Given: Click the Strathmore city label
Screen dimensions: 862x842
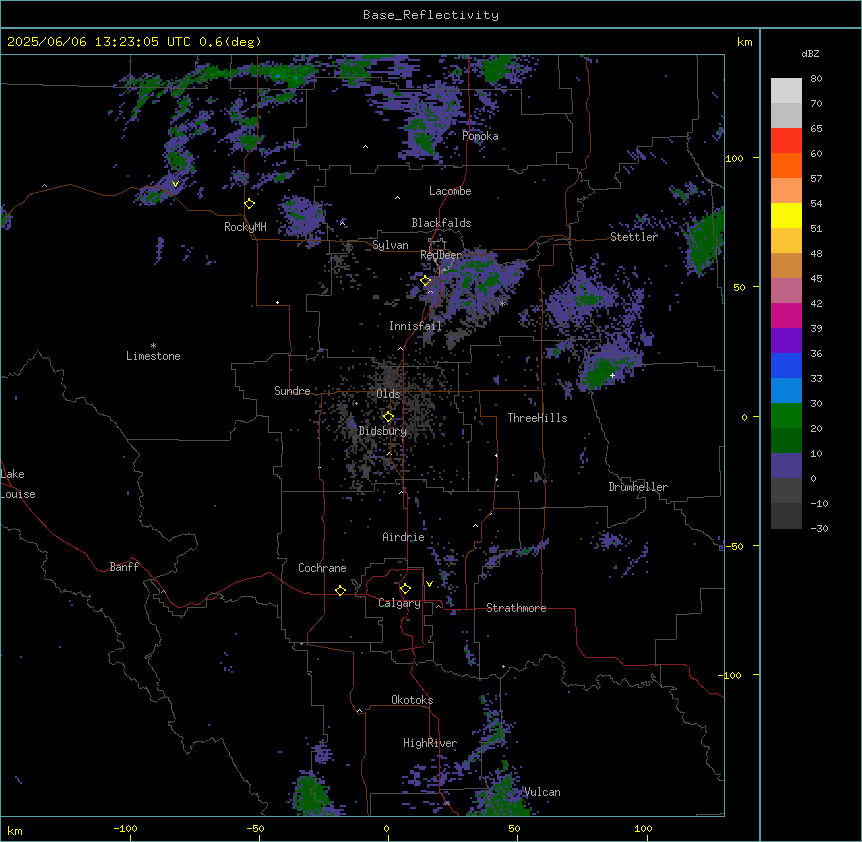Looking at the screenshot, I should (516, 608).
